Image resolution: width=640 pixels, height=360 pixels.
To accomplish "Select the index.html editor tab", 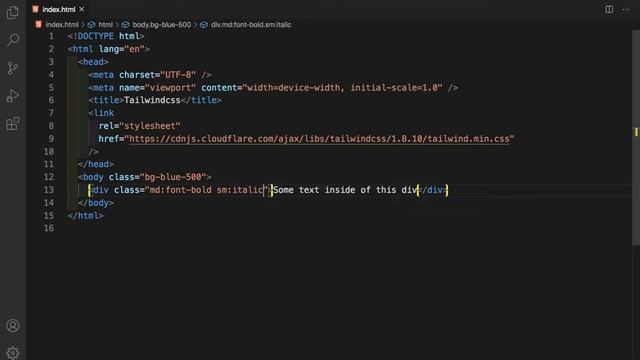I will (x=58, y=9).
